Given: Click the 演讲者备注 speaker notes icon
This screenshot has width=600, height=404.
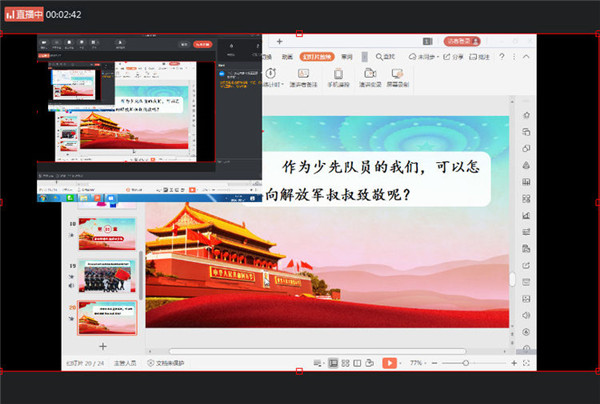Looking at the screenshot, I should point(303,73).
